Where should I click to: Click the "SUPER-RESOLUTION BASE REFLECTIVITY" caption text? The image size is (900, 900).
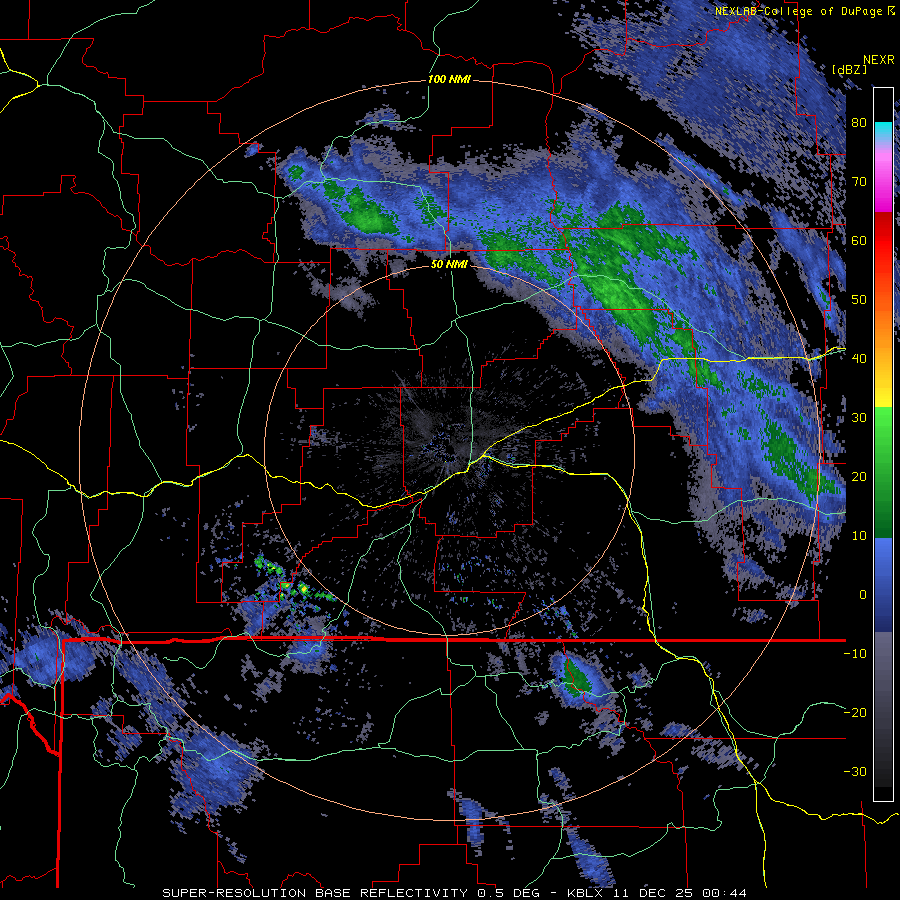315,893
